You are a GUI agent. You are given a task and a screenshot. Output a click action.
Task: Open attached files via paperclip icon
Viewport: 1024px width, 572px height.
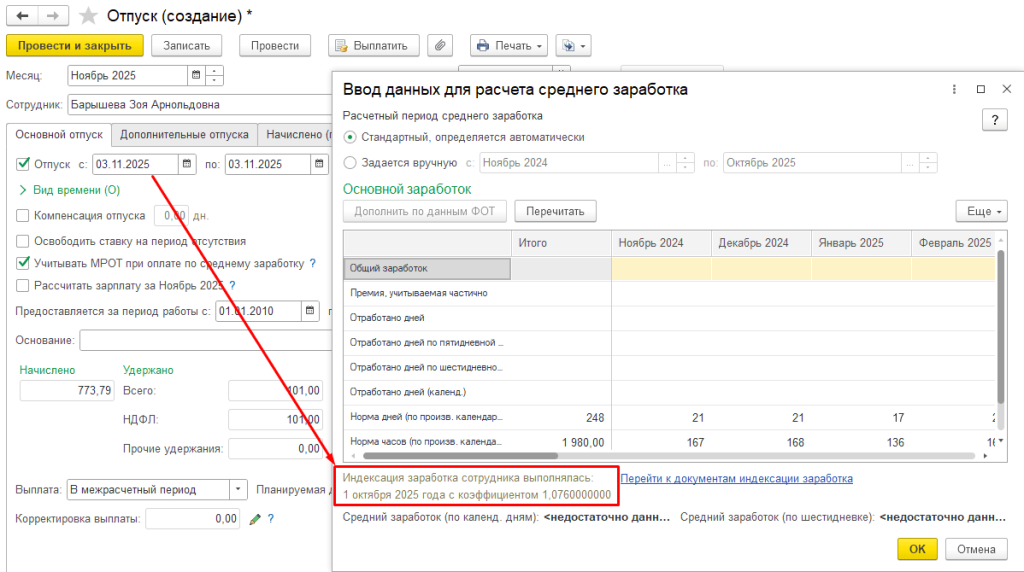coord(440,46)
